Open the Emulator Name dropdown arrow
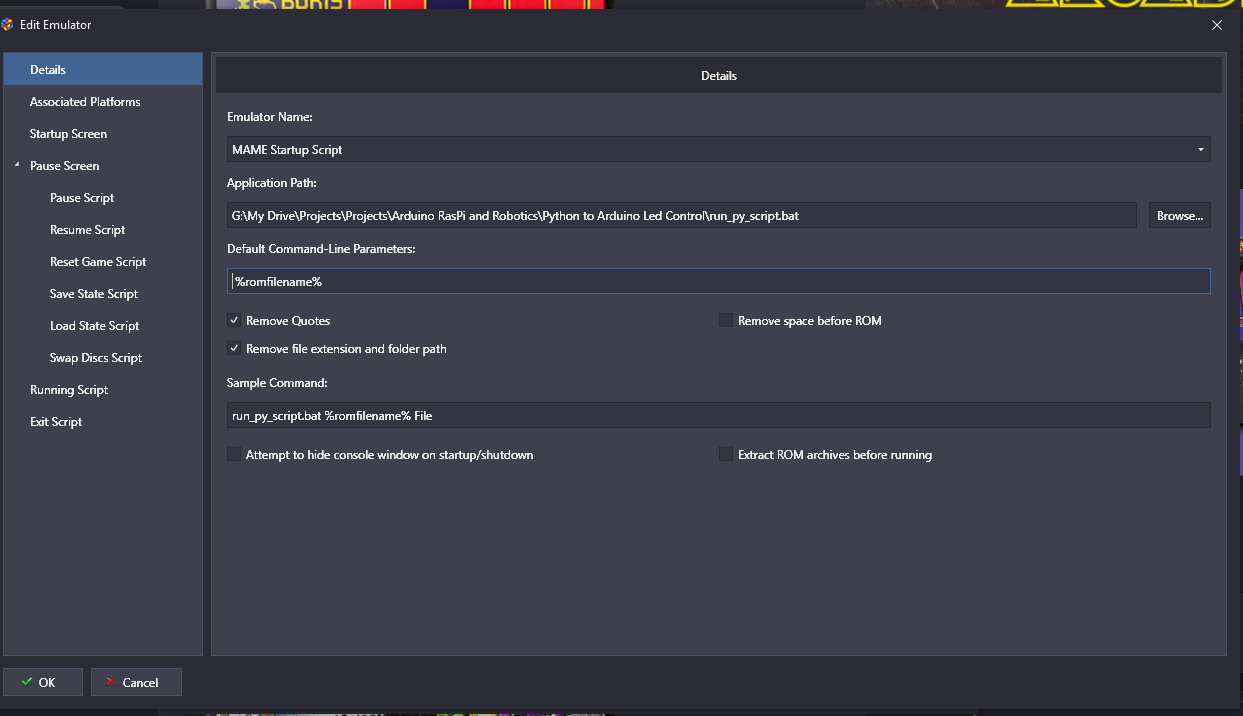Viewport: 1243px width, 716px height. pos(1200,150)
